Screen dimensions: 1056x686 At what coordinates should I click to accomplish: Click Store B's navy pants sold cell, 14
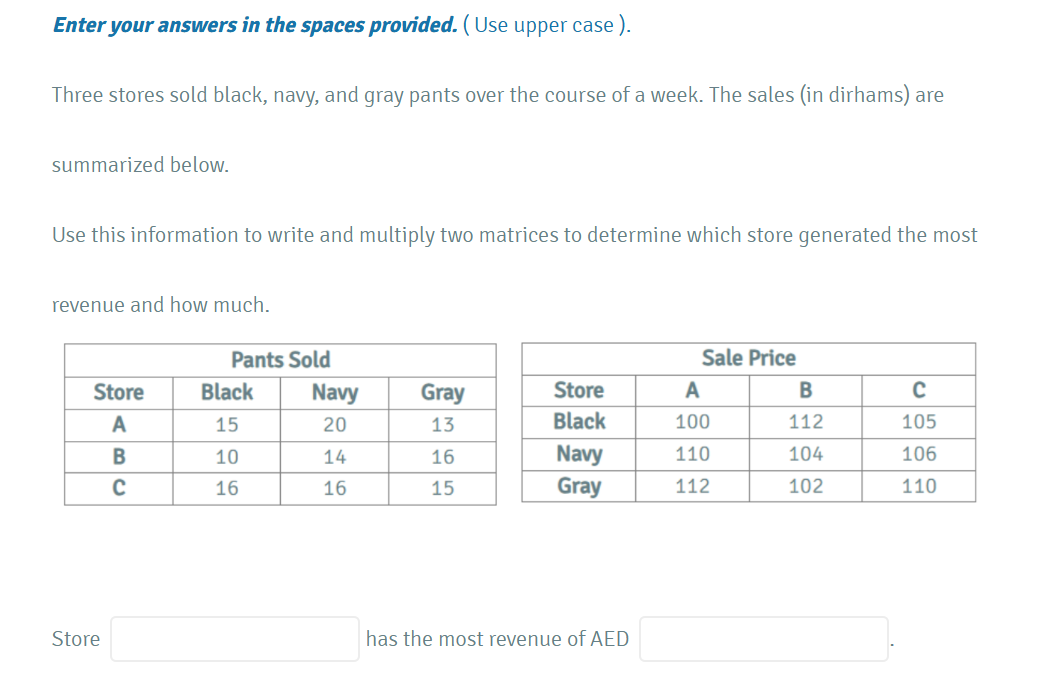click(335, 457)
